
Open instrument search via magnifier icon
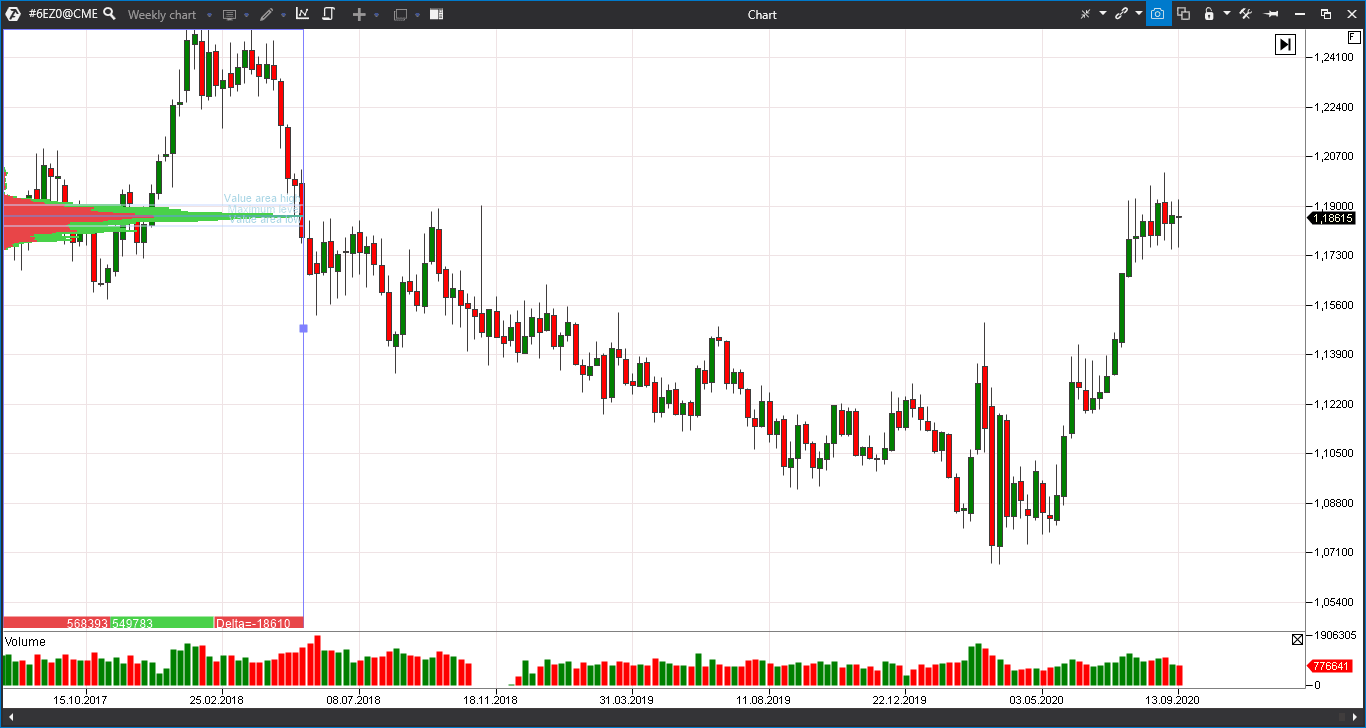coord(109,14)
